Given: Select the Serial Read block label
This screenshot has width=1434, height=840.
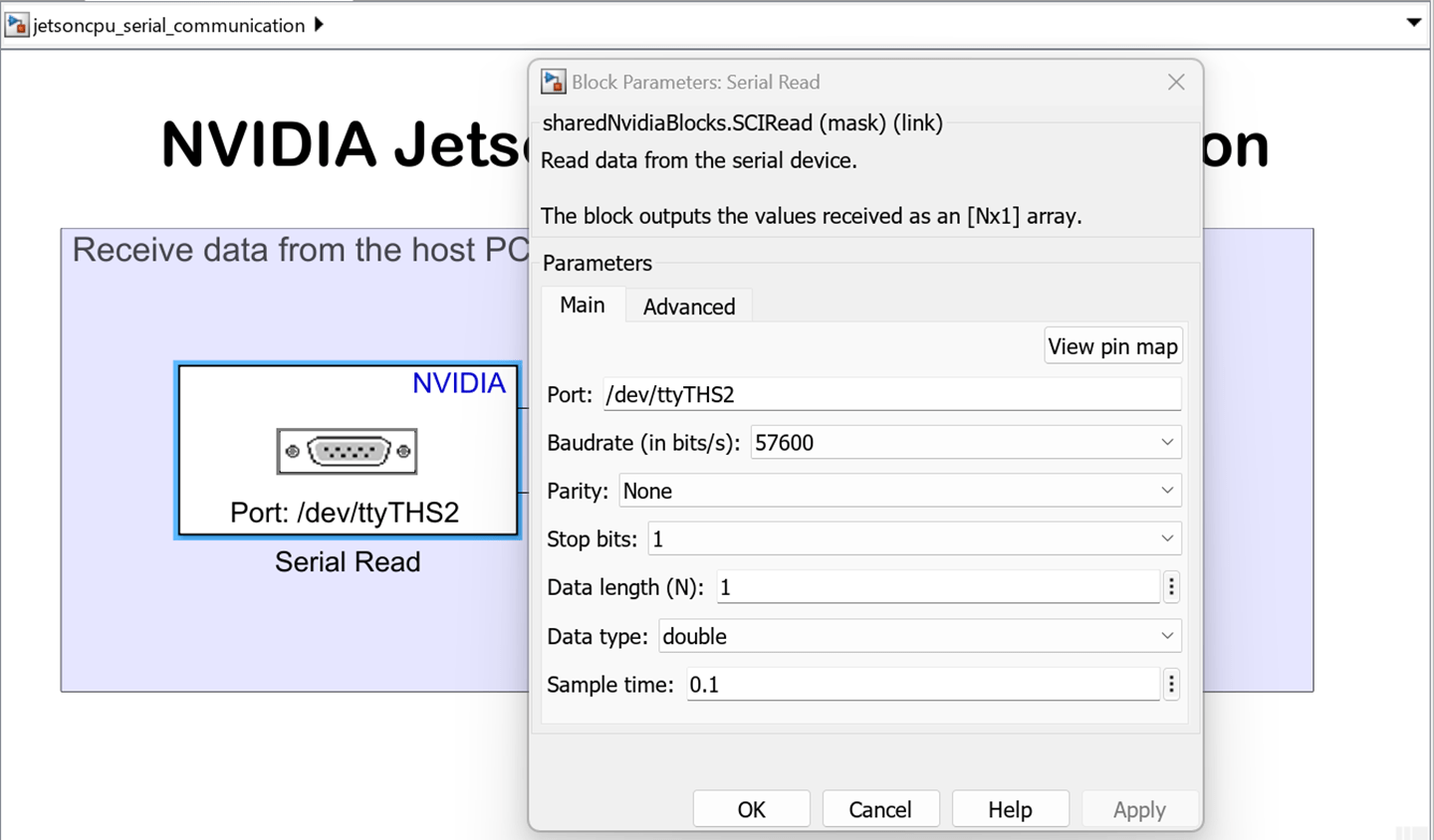Looking at the screenshot, I should [348, 562].
